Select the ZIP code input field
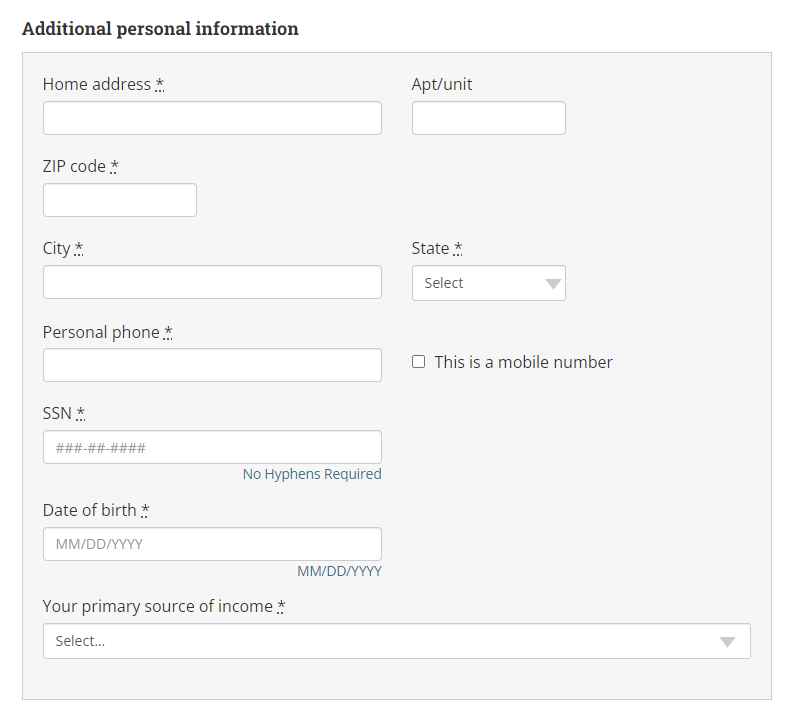793x720 pixels. point(120,200)
